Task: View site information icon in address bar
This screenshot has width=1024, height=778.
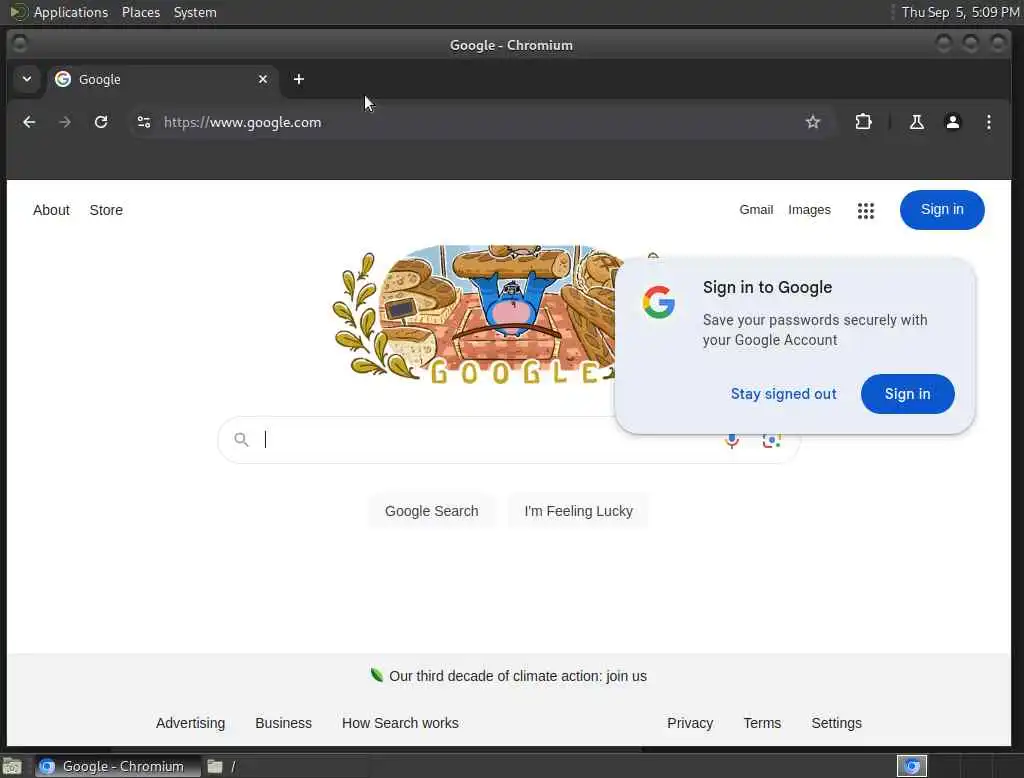Action: click(x=144, y=122)
